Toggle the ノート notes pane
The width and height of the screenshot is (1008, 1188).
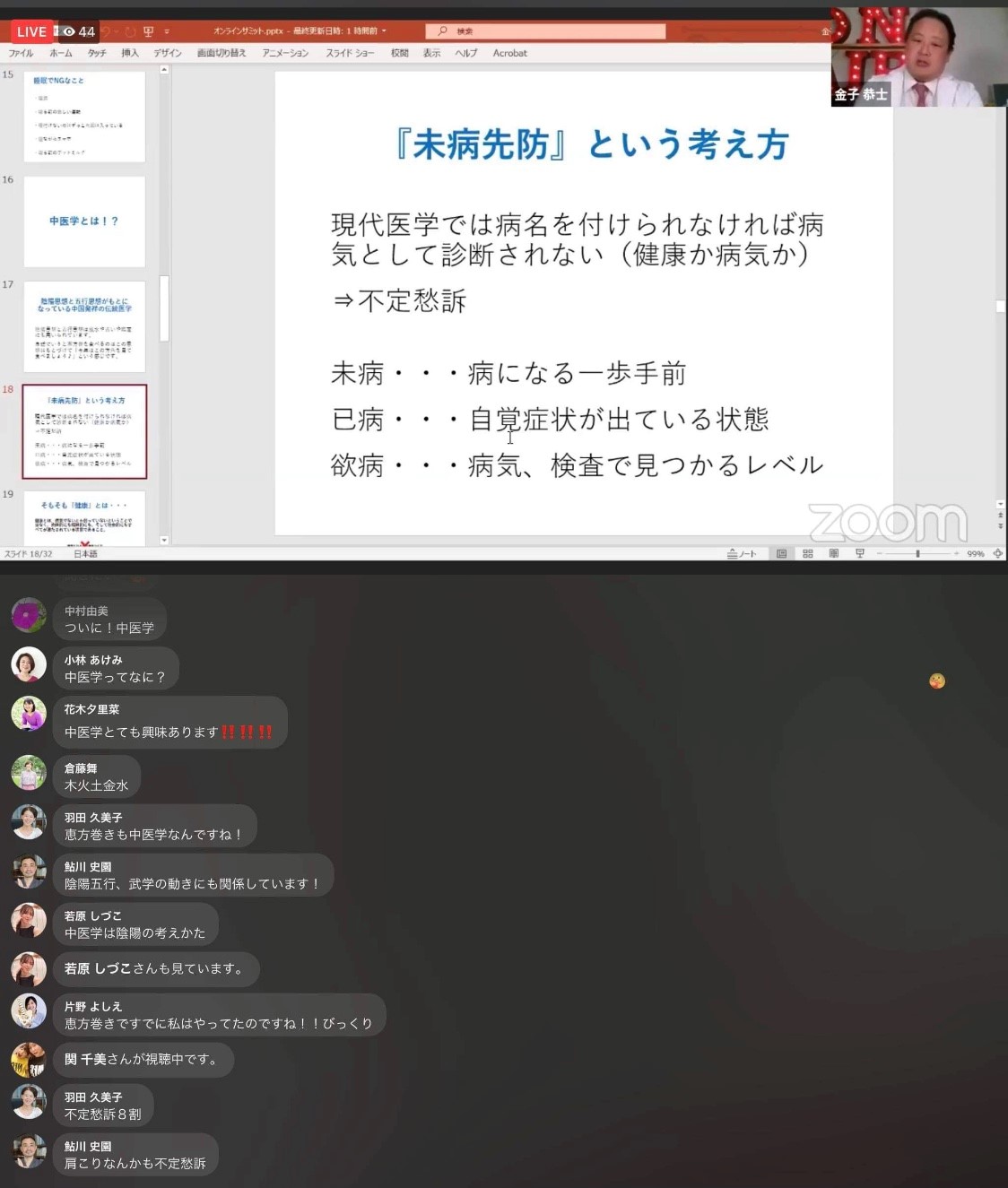(742, 554)
